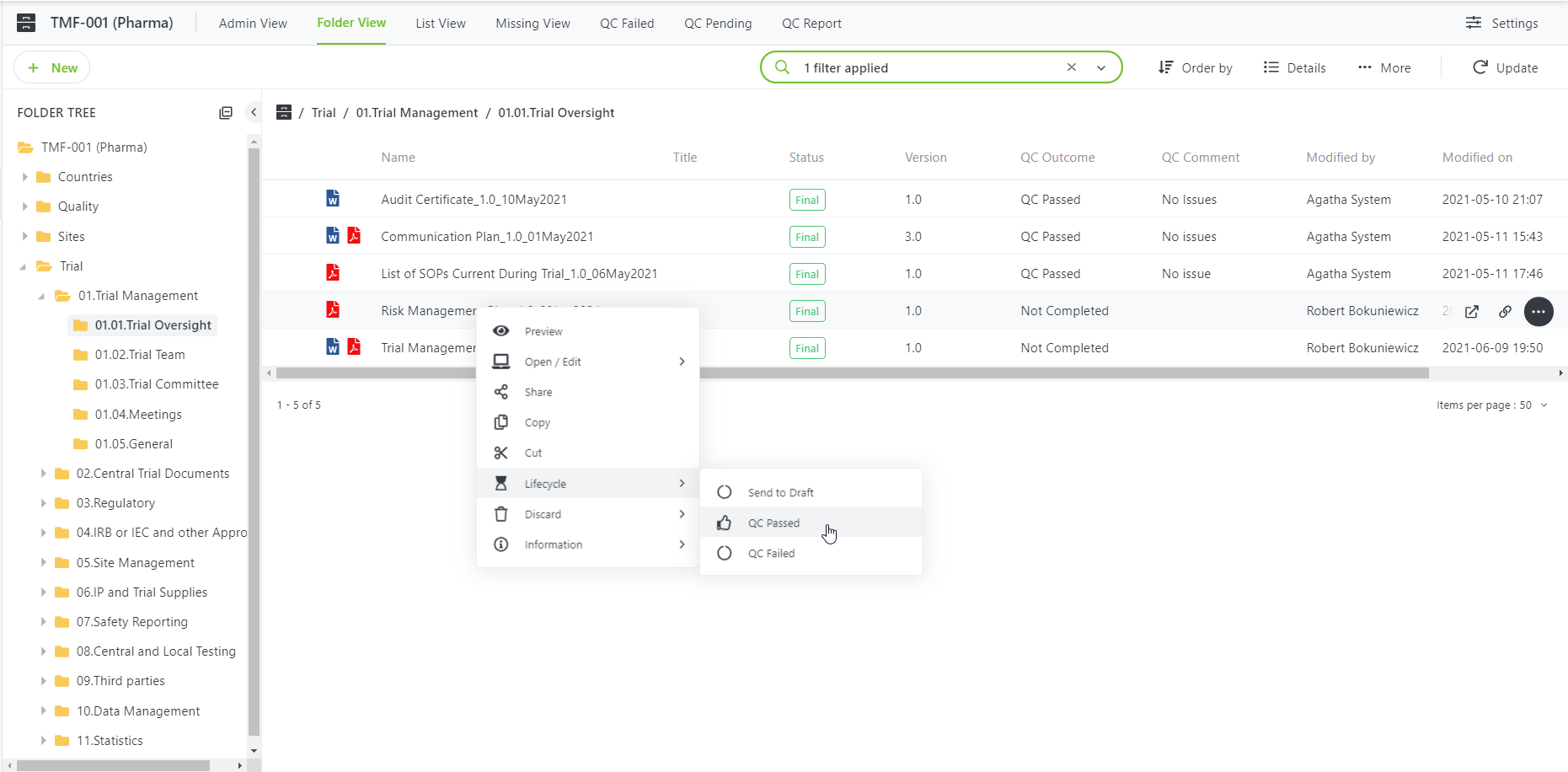Click the external link icon on Risk Management row

click(x=1471, y=311)
